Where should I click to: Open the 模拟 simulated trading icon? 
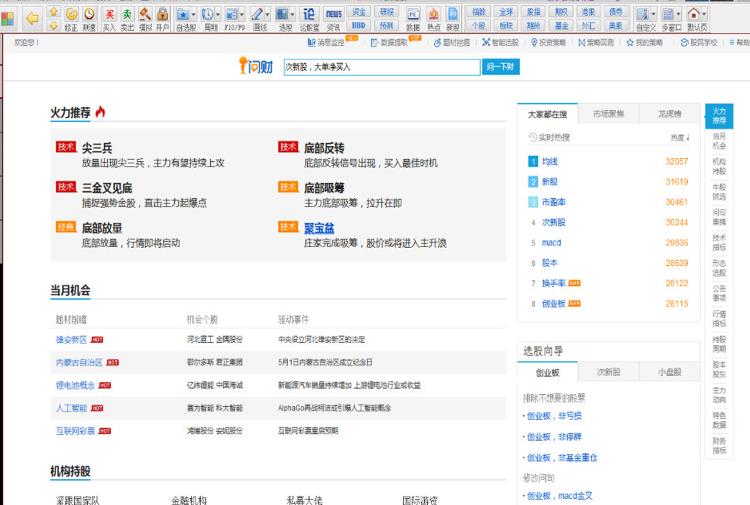point(144,17)
